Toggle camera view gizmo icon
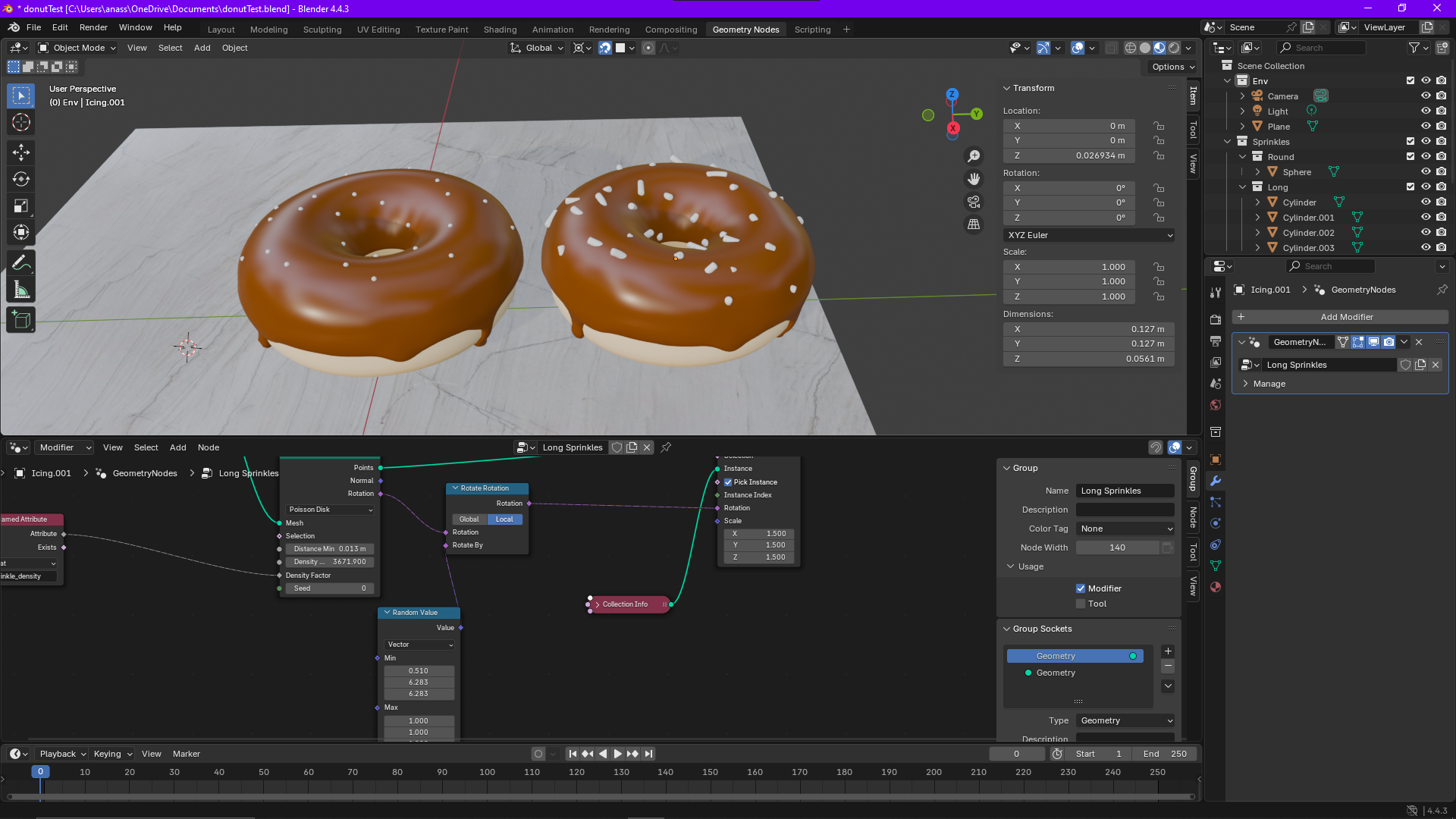 [x=974, y=202]
